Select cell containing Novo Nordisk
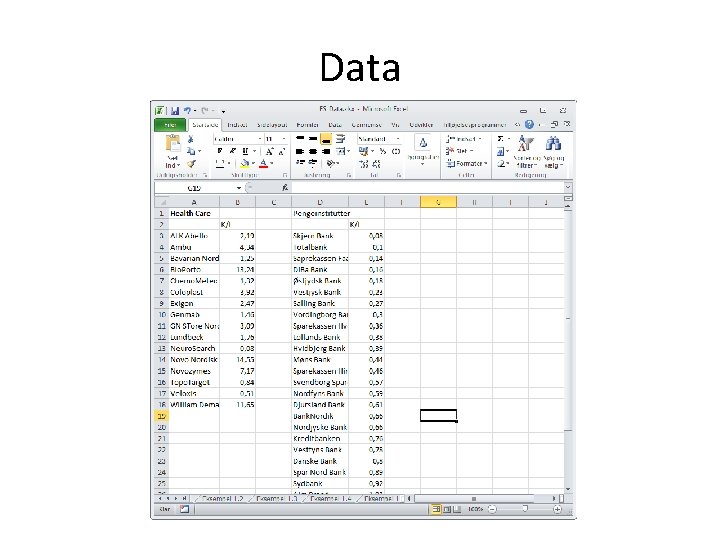This screenshot has height=540, width=720. click(x=194, y=360)
